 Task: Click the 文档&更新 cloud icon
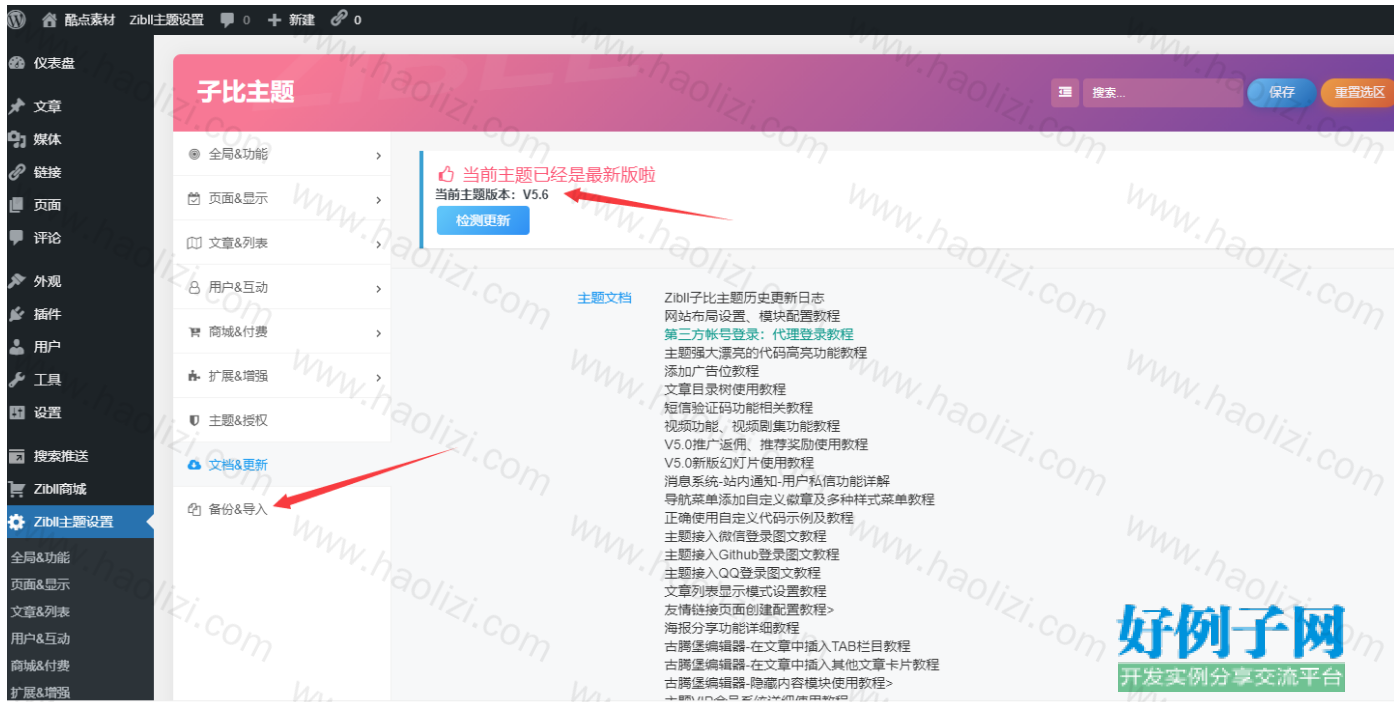[x=194, y=465]
